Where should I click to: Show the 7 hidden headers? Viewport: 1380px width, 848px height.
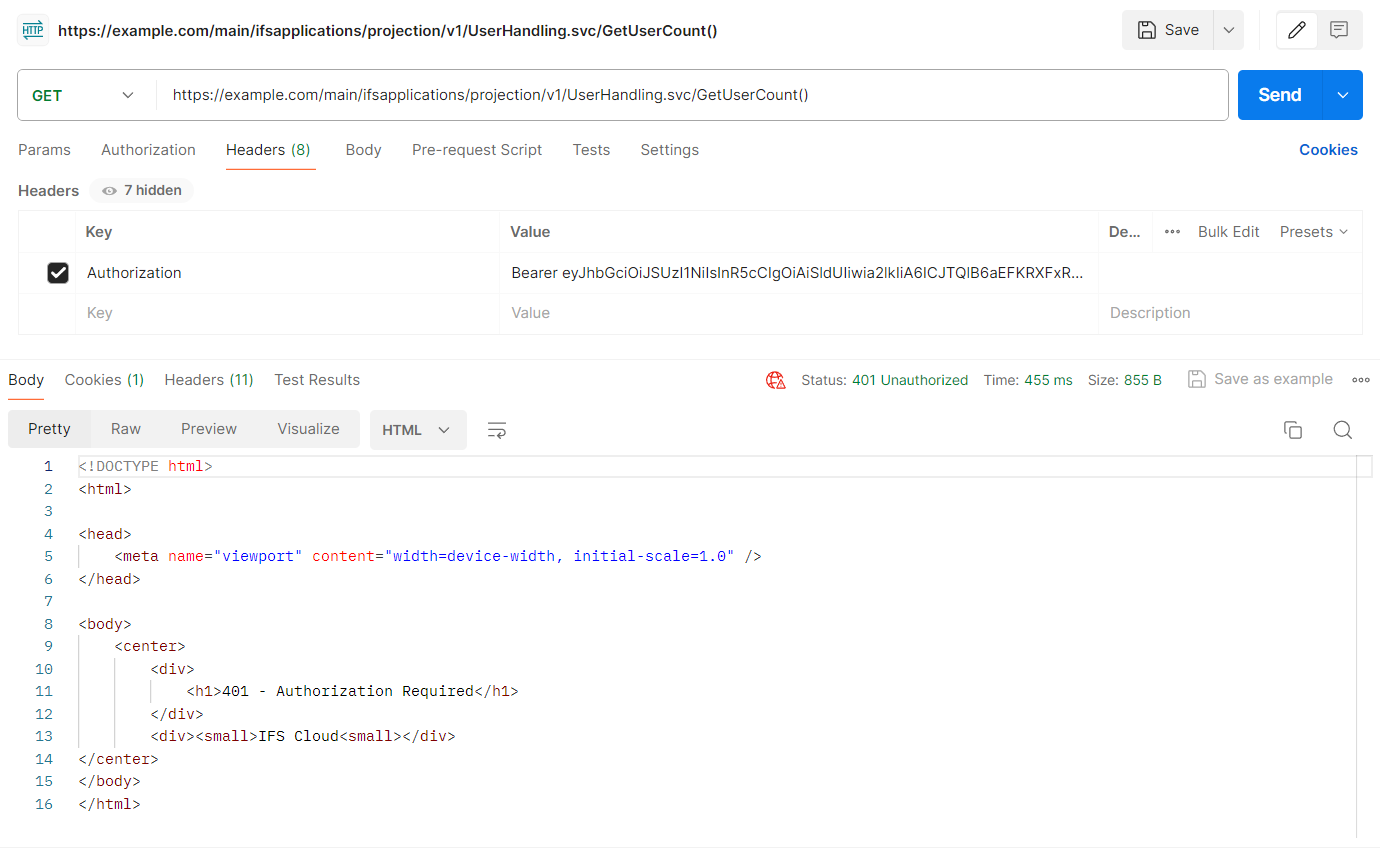pos(141,190)
